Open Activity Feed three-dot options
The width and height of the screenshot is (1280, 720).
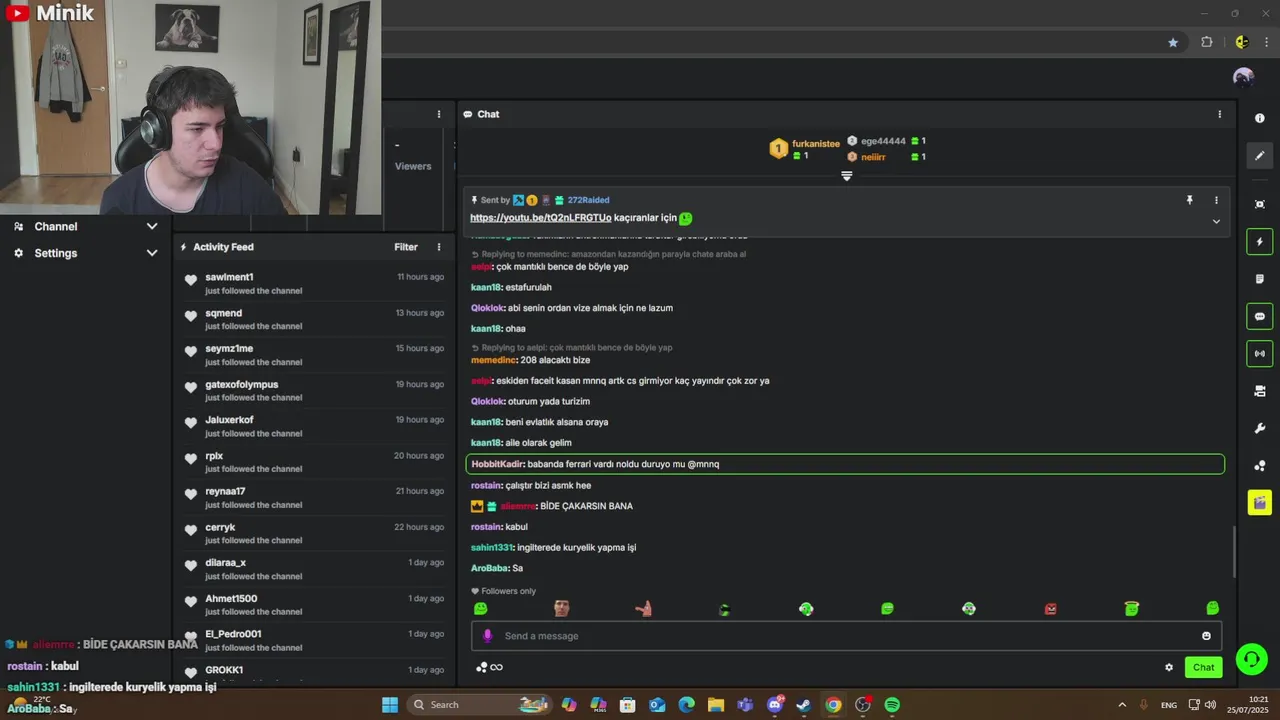pyautogui.click(x=438, y=247)
